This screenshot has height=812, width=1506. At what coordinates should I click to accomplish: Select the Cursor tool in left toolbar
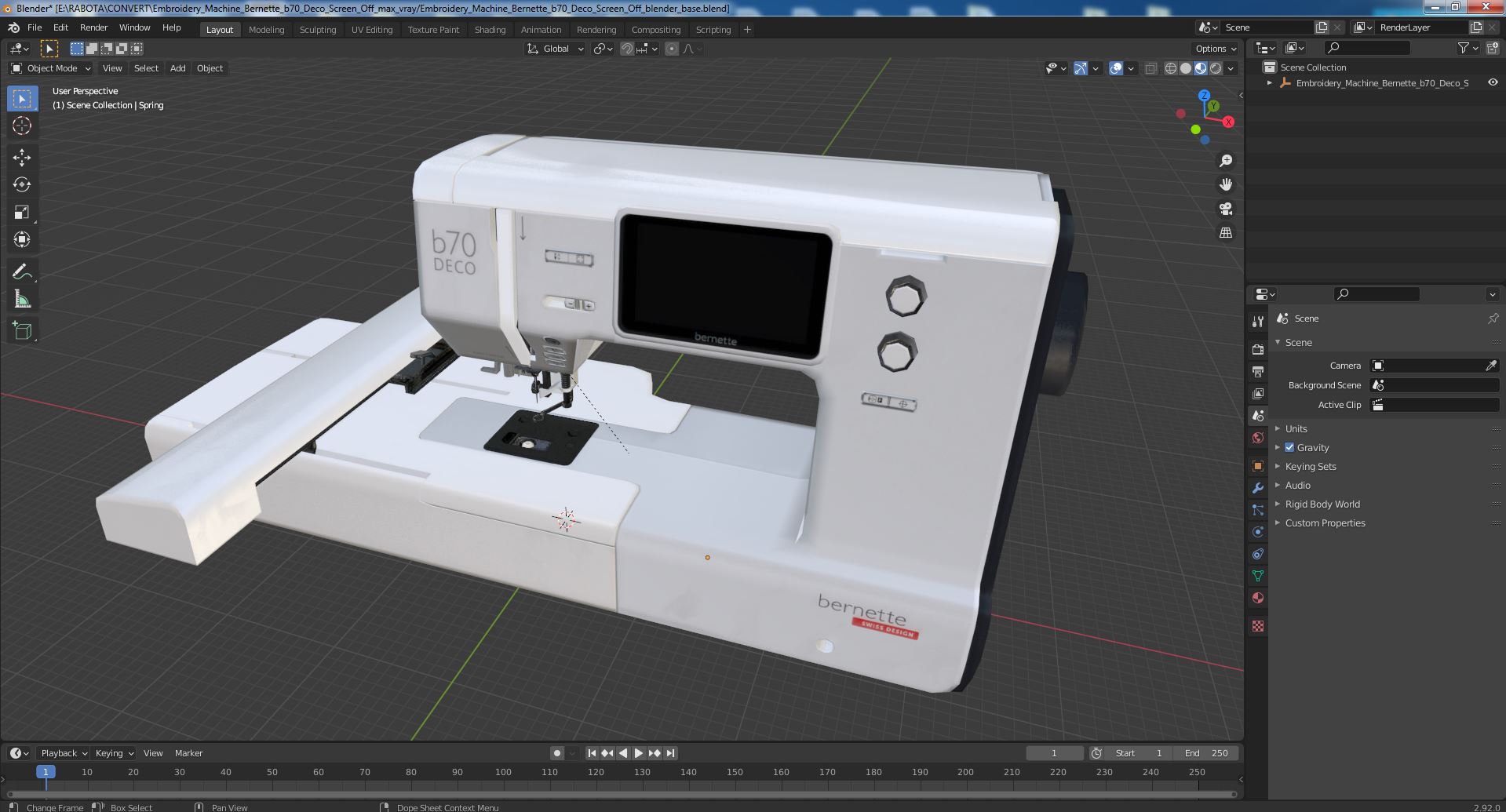tap(22, 126)
